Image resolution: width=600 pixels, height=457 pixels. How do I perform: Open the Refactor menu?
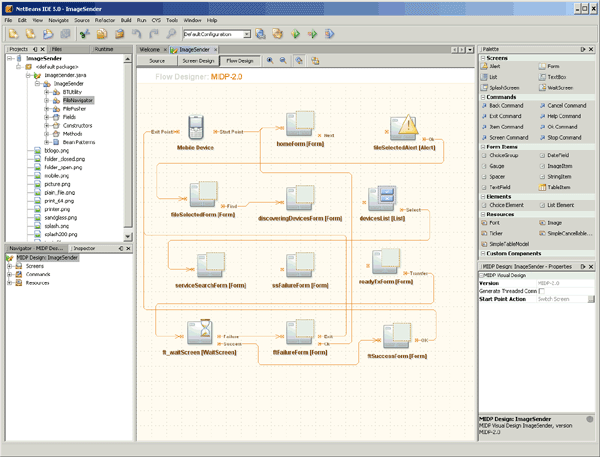click(x=104, y=20)
